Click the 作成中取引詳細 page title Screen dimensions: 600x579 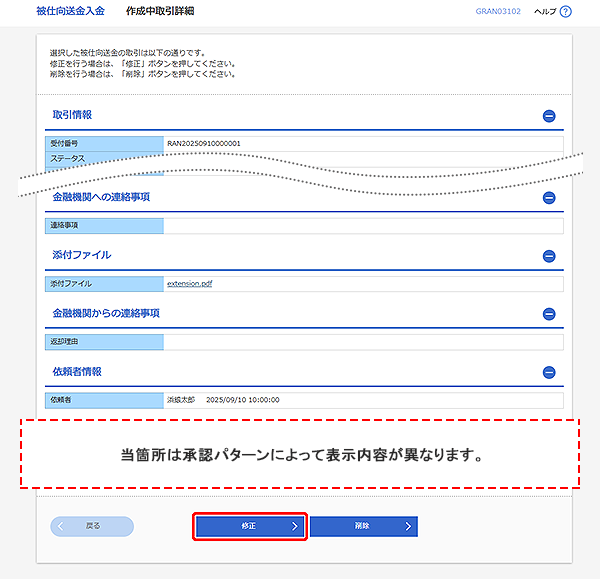tap(160, 11)
